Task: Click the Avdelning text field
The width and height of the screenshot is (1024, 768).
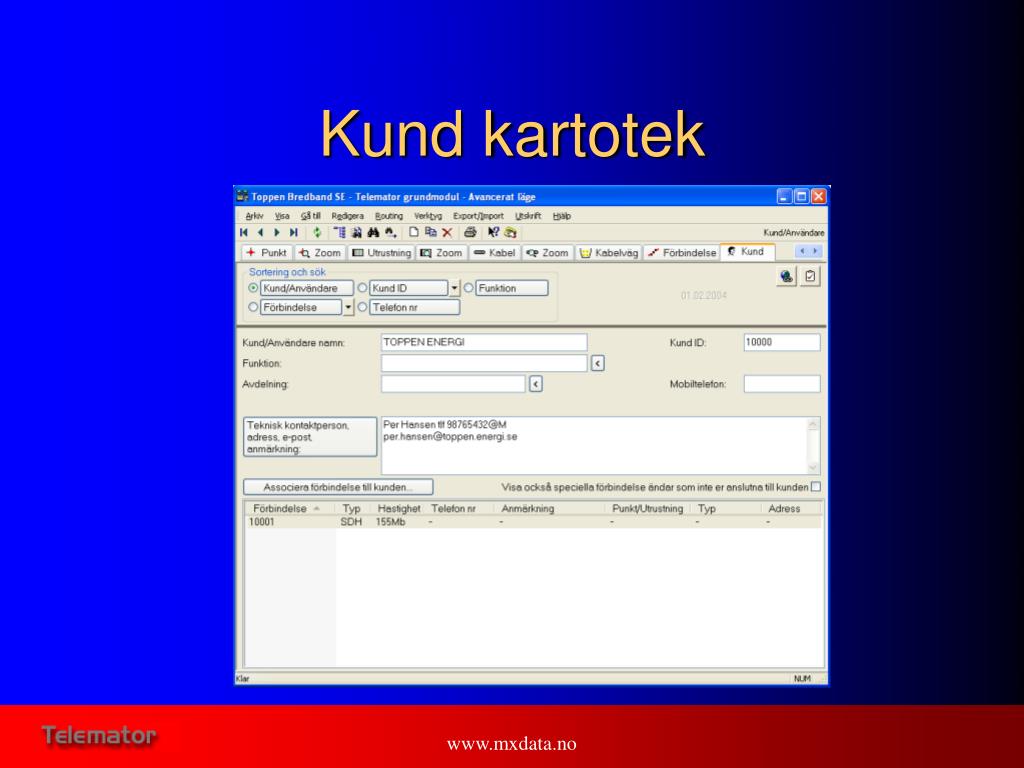Action: pyautogui.click(x=453, y=384)
